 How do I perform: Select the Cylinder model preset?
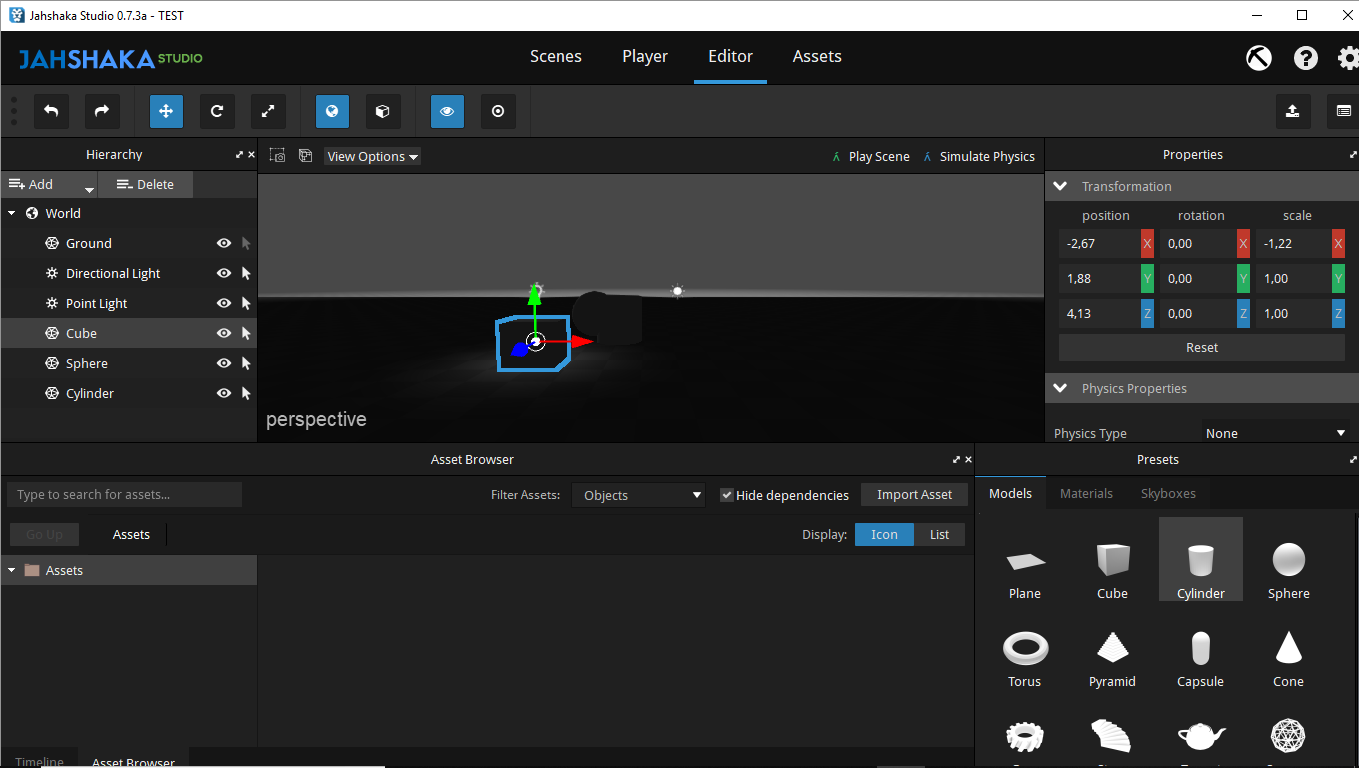1200,560
